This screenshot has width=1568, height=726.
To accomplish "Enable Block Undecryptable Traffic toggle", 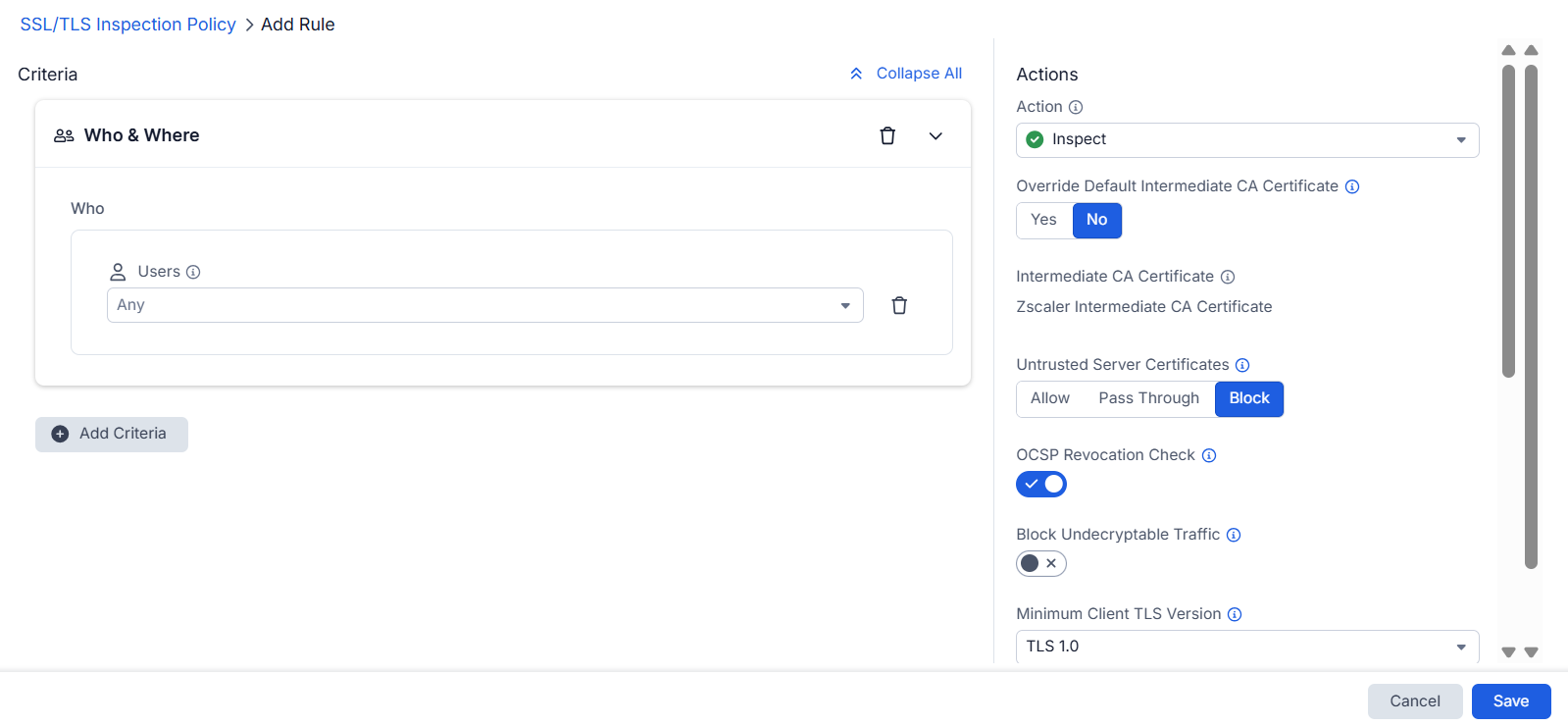I will coord(1041,563).
